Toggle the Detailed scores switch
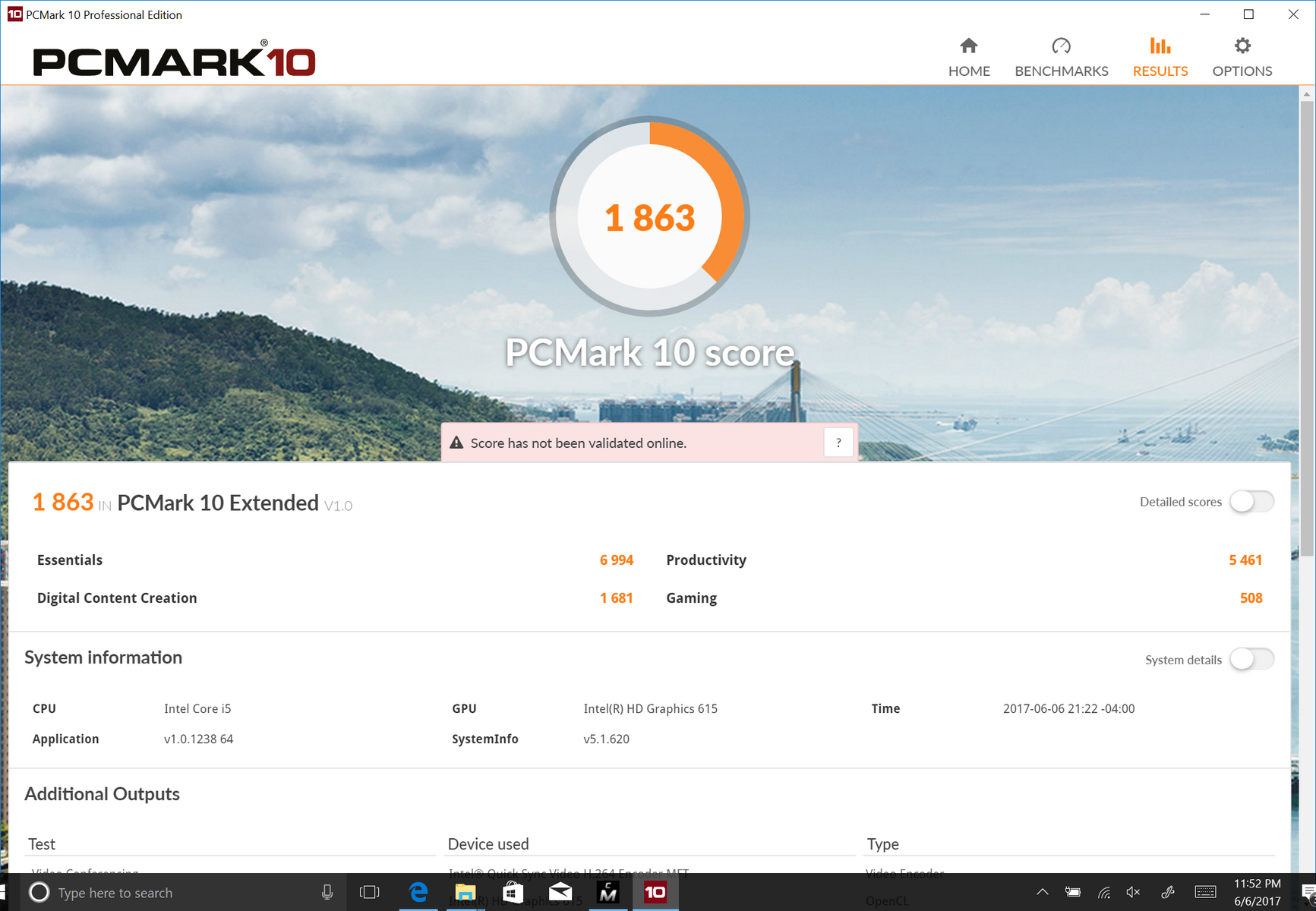This screenshot has width=1316, height=911. pos(1251,502)
